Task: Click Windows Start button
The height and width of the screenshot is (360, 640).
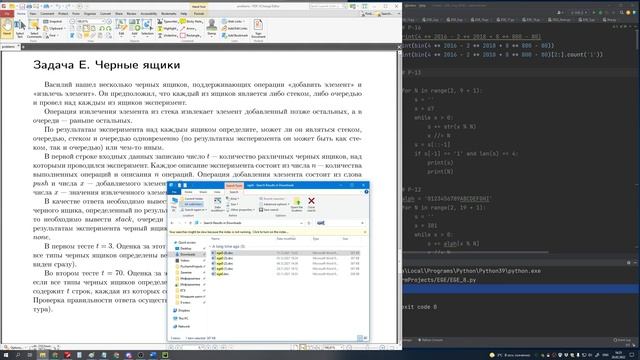Action: point(6,355)
